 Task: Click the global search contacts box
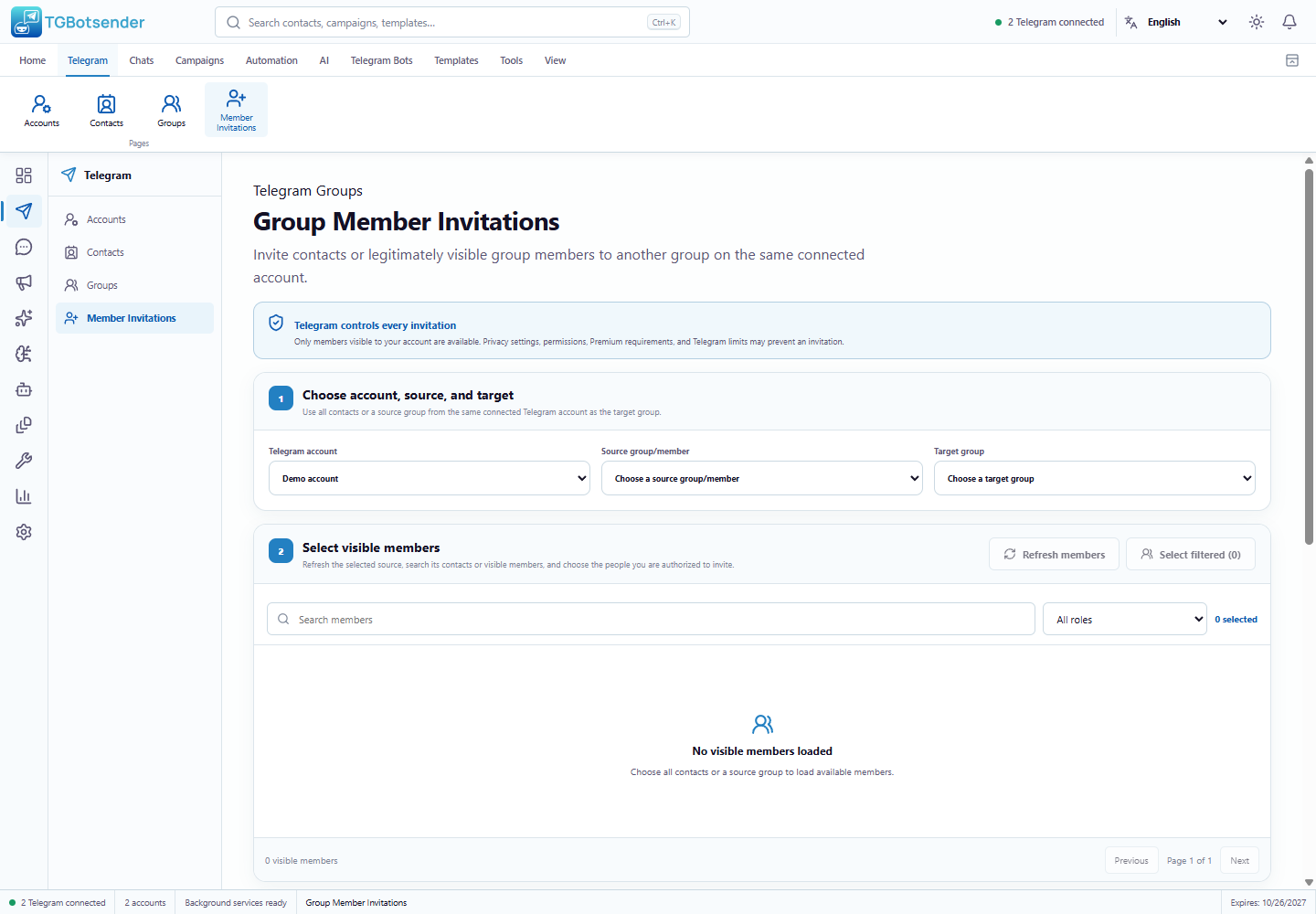tap(452, 22)
